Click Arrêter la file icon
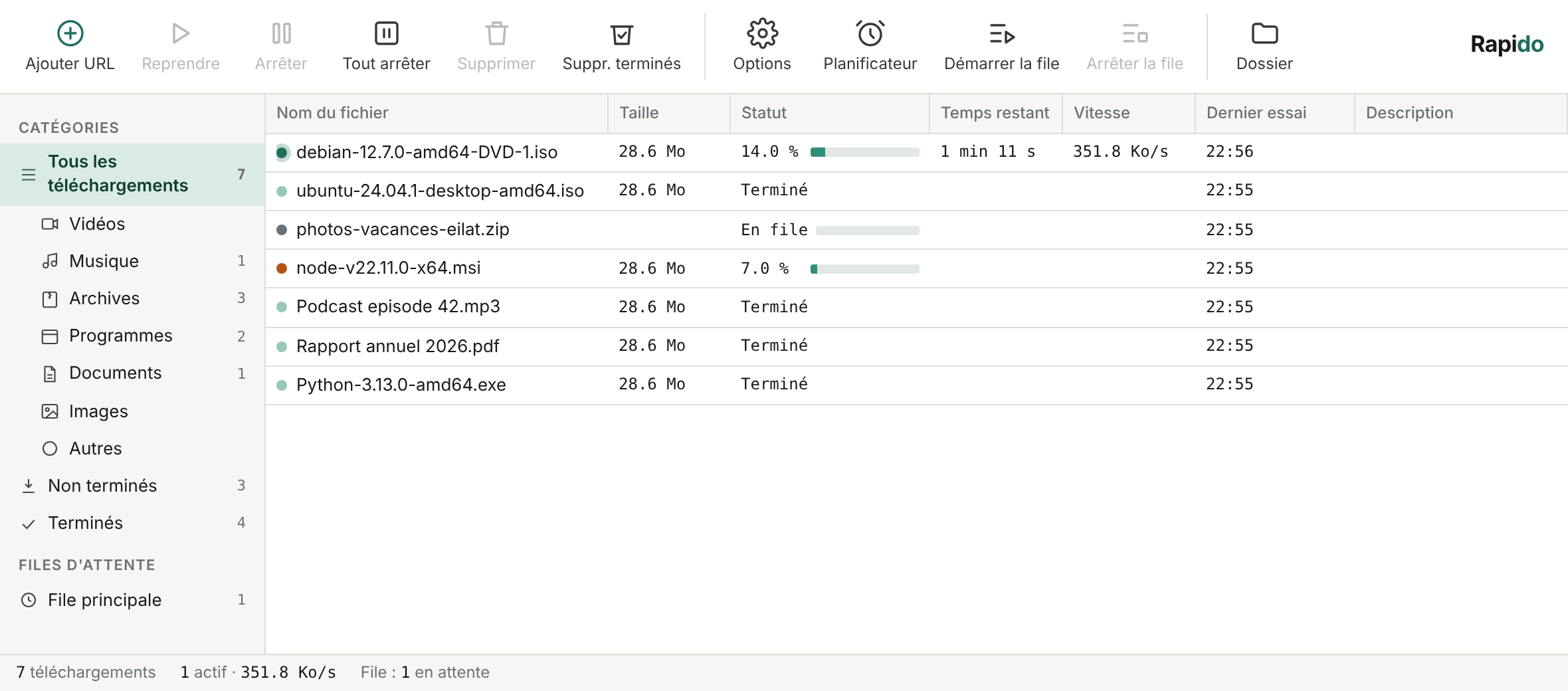 tap(1135, 33)
